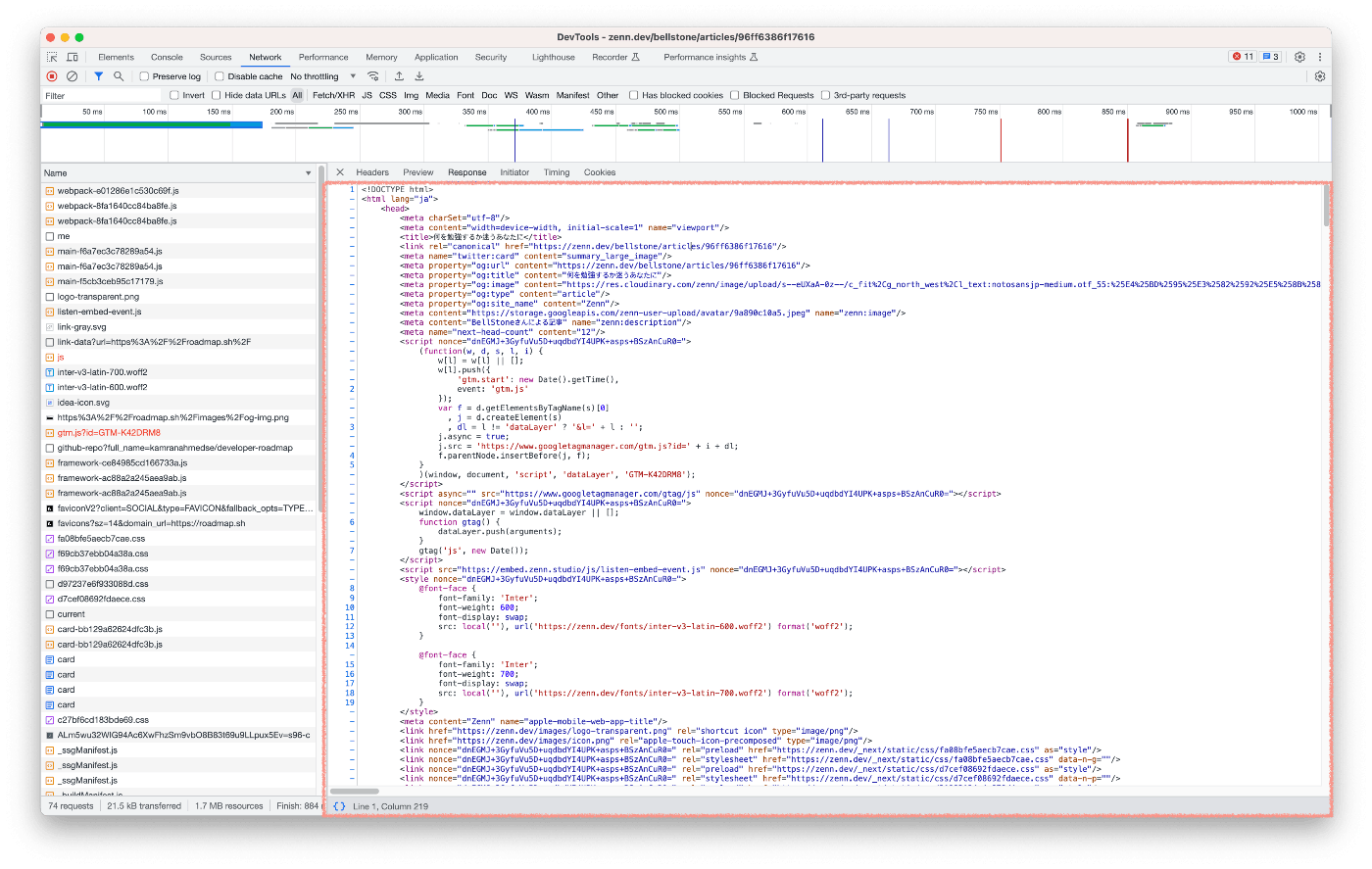Enable Disable cache checkbox
The image size is (1372, 869).
click(220, 76)
